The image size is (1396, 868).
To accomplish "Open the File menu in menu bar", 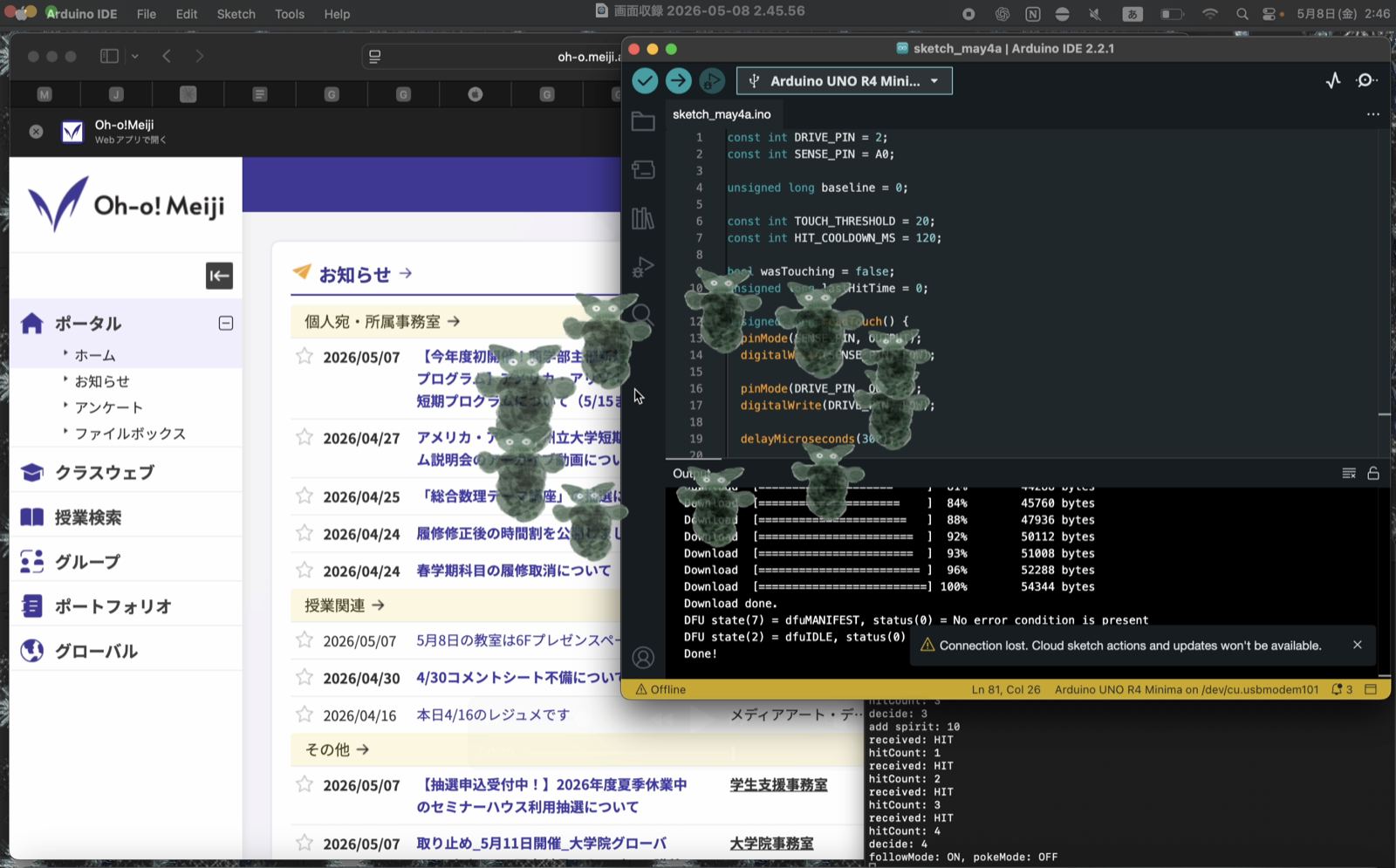I will click(147, 14).
